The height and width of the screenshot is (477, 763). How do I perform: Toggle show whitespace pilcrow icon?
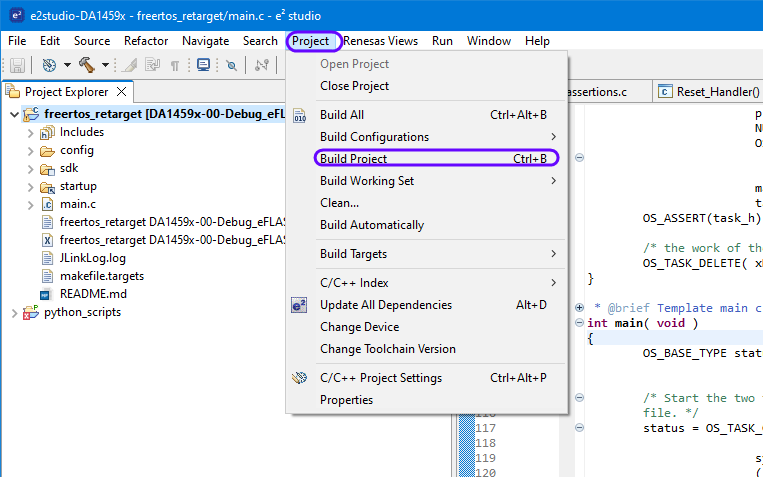tap(175, 65)
